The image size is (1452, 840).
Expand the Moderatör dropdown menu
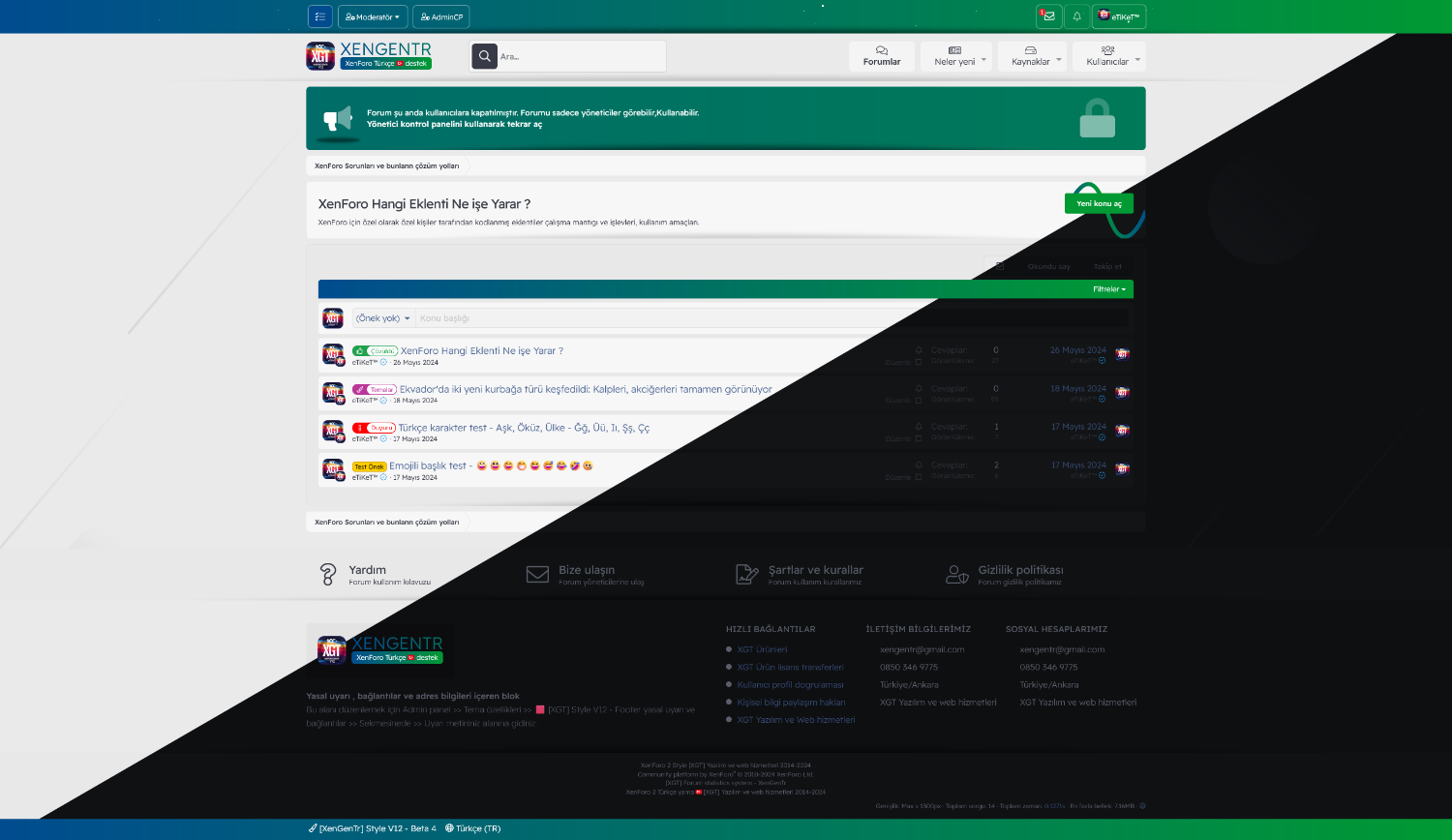(372, 16)
